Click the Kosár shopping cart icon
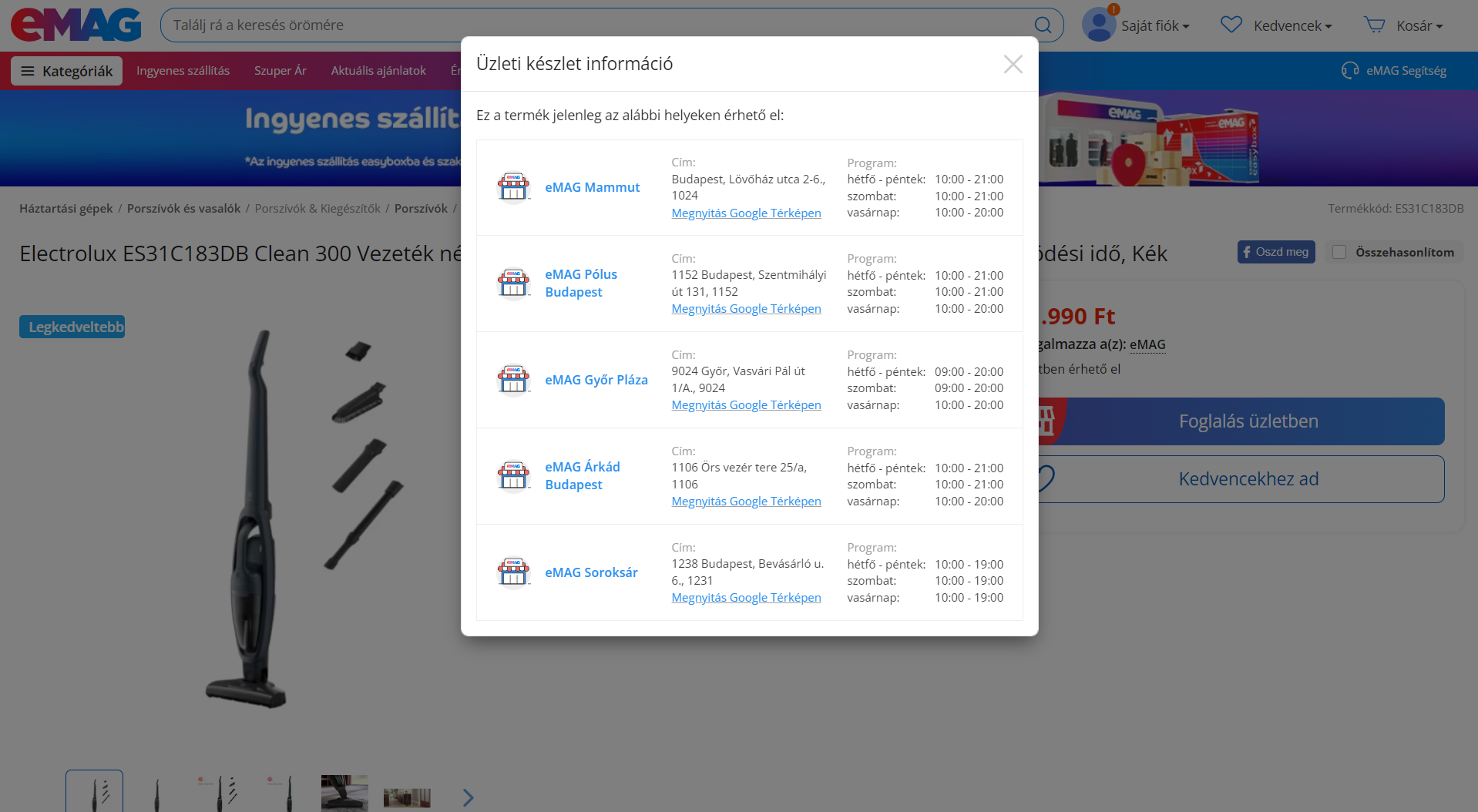Image resolution: width=1478 pixels, height=812 pixels. [x=1374, y=25]
